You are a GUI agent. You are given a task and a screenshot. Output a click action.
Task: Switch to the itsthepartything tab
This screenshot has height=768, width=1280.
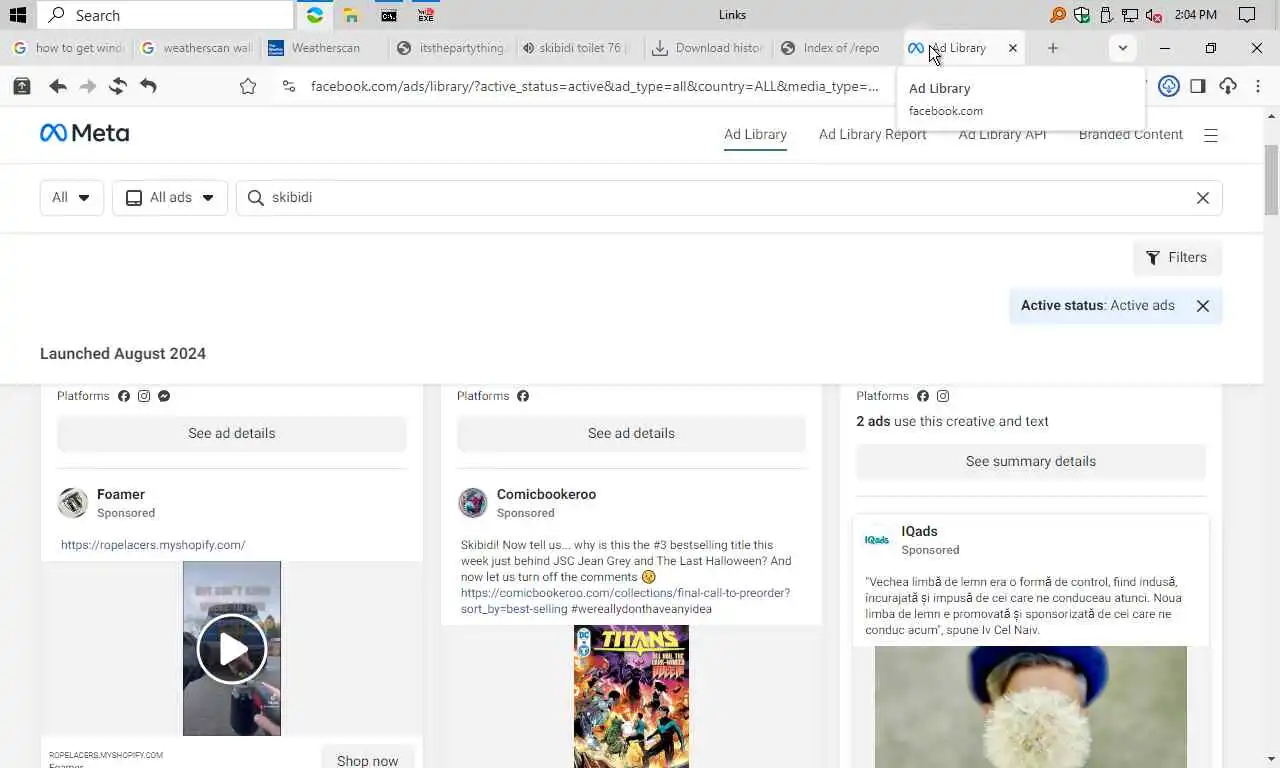pyautogui.click(x=452, y=48)
